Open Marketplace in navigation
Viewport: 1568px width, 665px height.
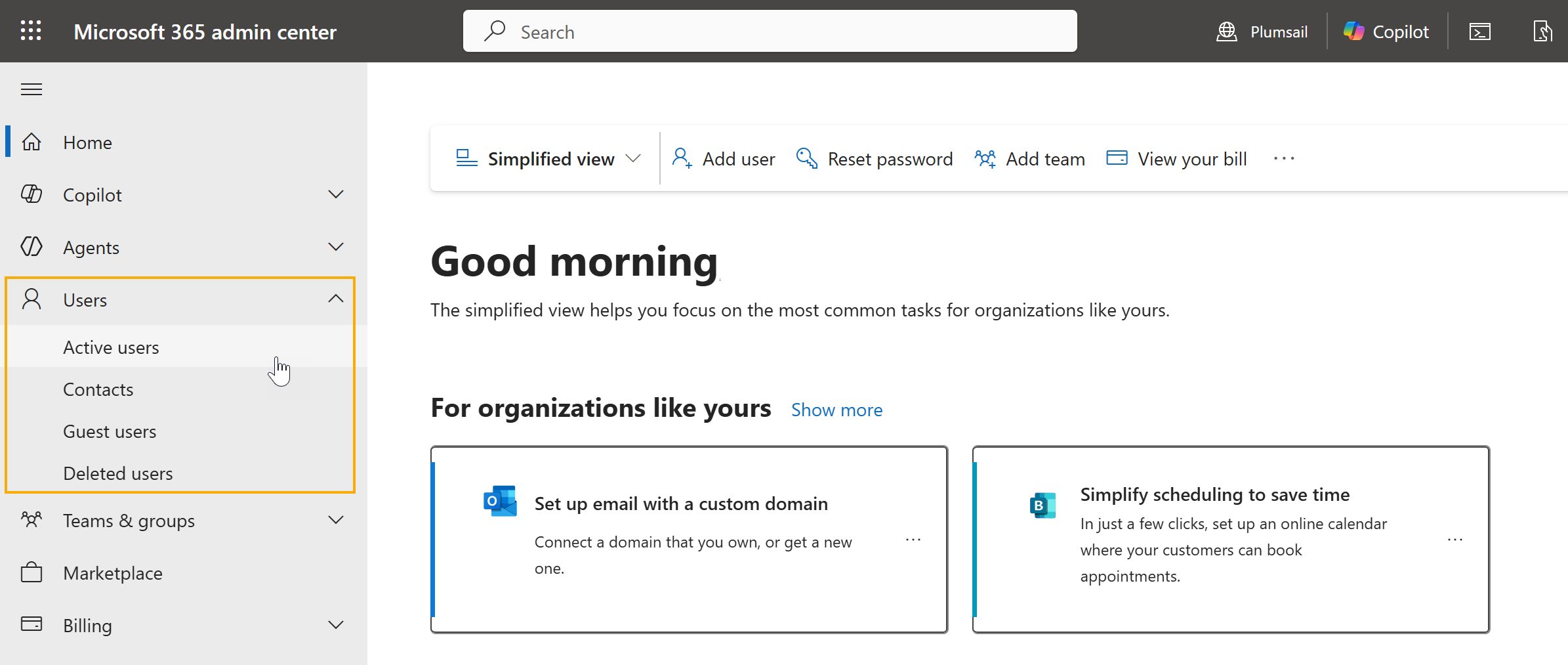click(184, 572)
